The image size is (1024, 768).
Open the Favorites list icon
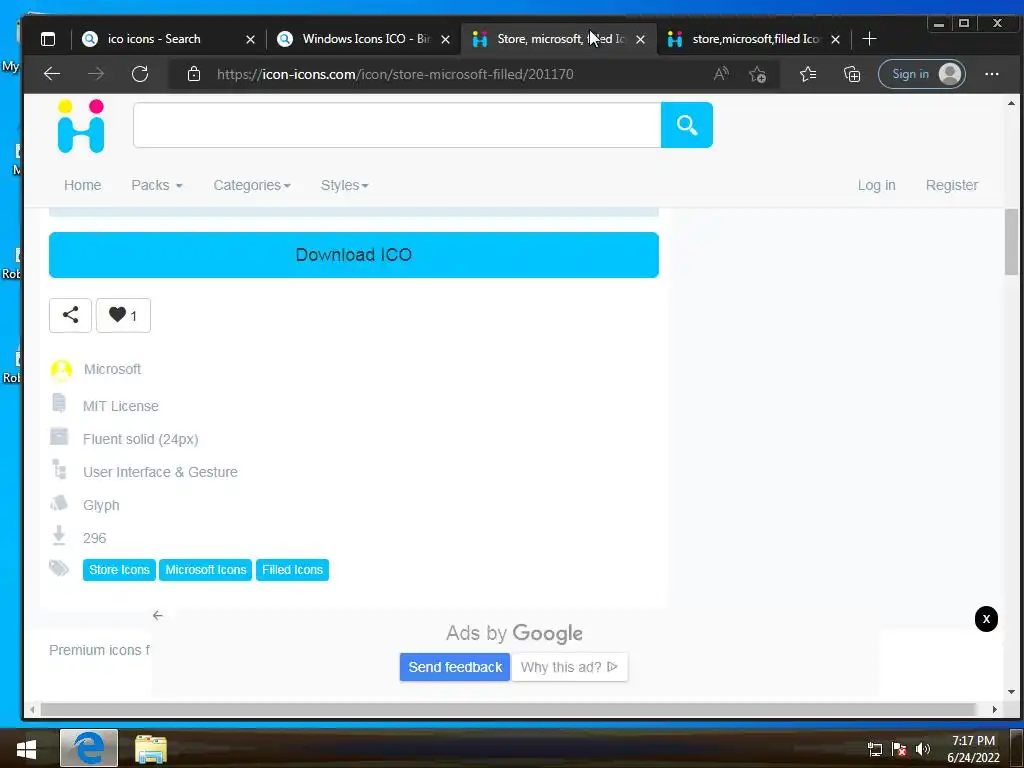point(808,74)
